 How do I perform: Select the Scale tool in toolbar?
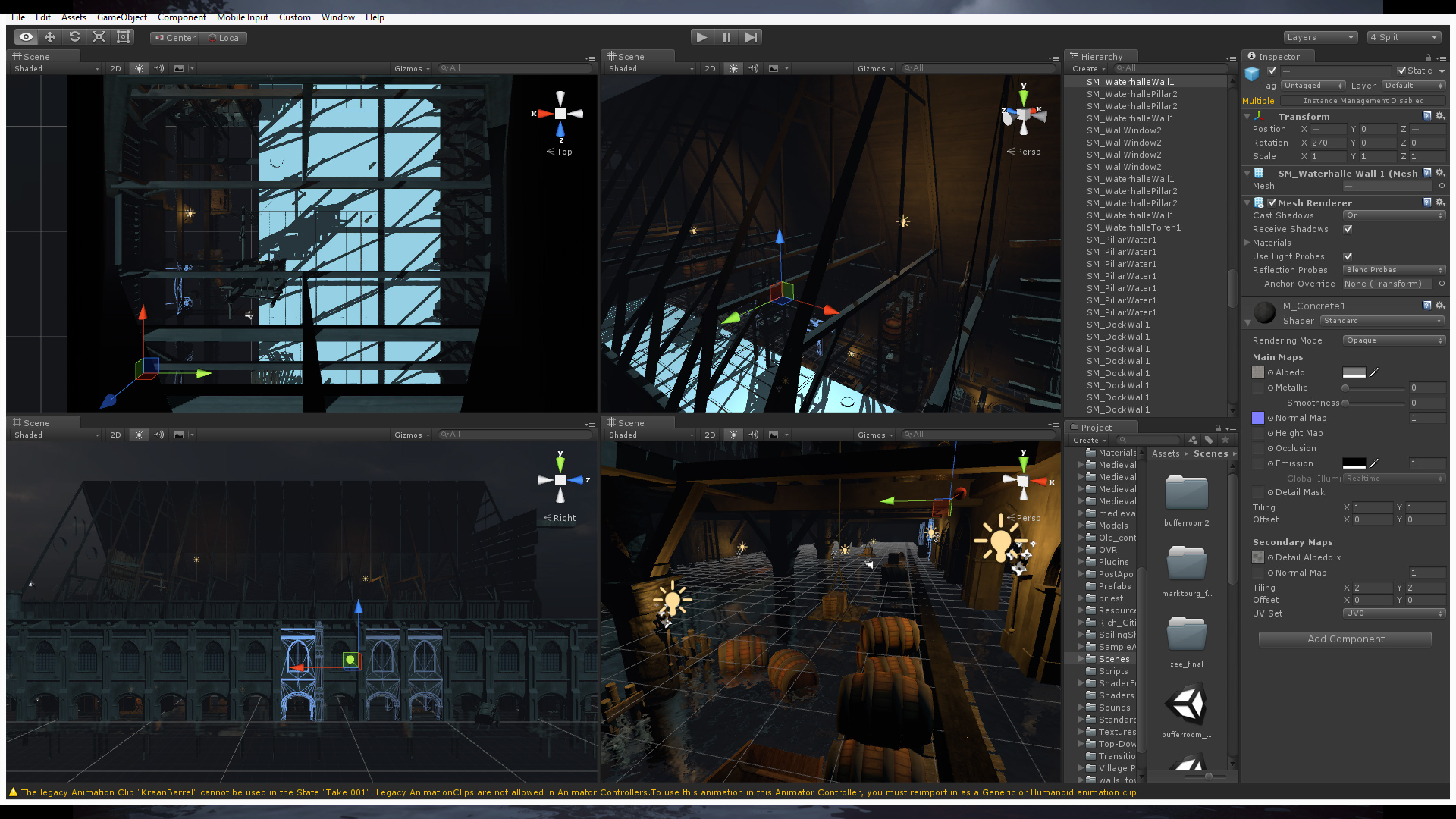click(99, 37)
